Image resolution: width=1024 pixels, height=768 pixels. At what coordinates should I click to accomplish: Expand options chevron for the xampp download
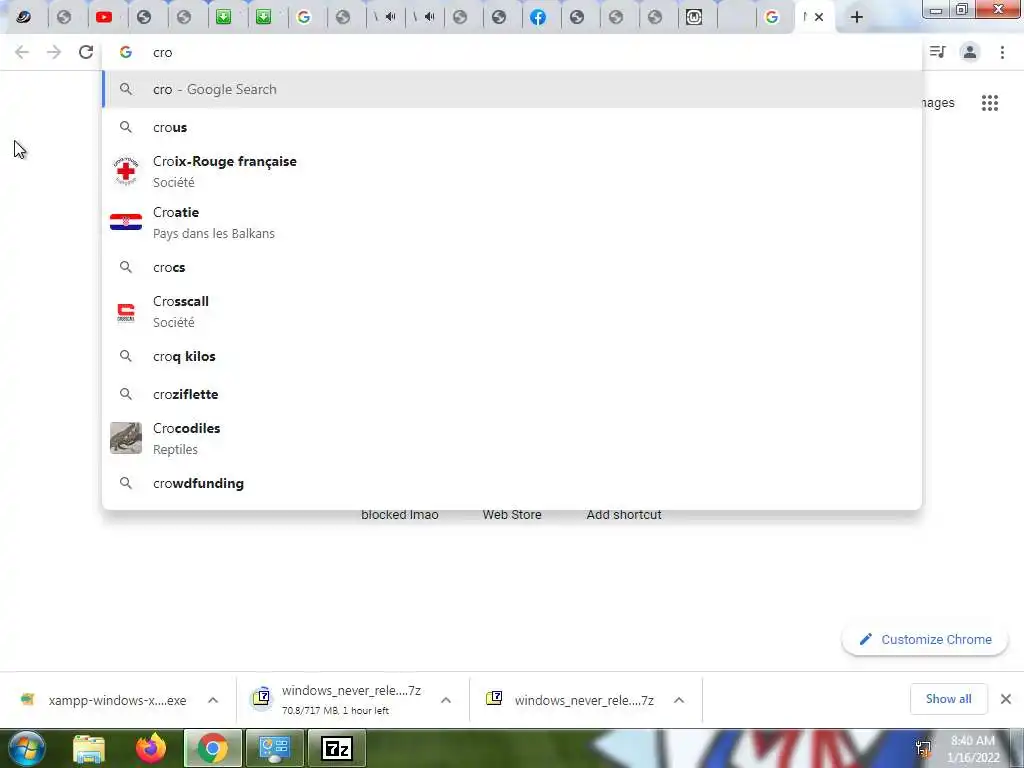tap(213, 700)
